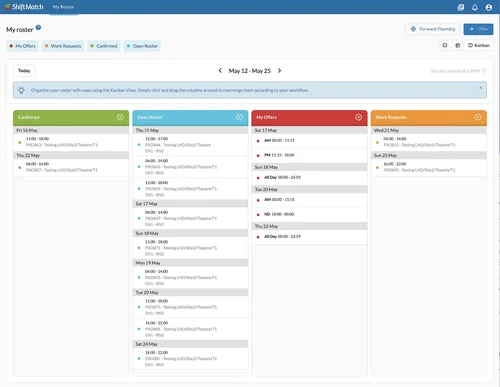Select the Confirmed column header
500x387 pixels.
point(71,118)
